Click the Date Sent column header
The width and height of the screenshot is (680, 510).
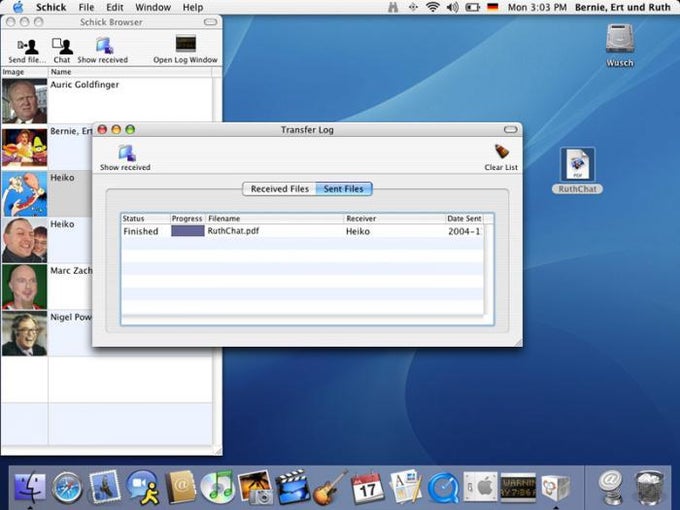click(464, 219)
